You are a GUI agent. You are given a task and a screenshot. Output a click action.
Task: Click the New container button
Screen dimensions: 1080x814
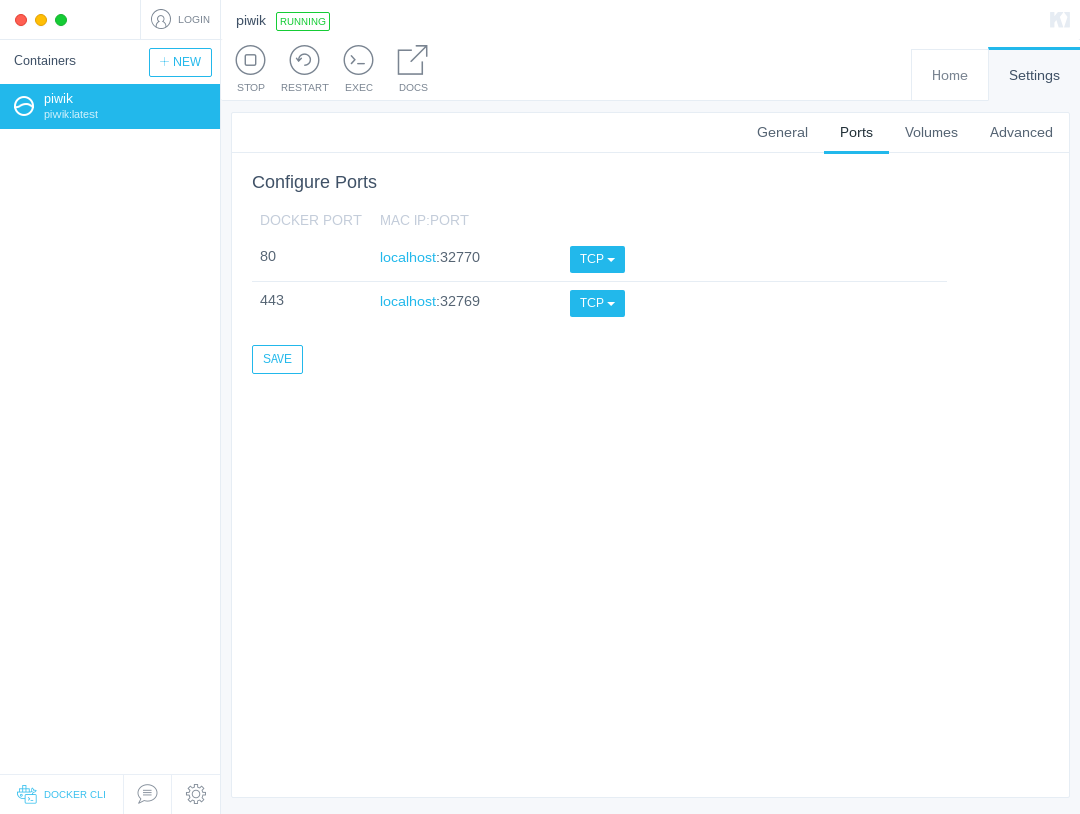pos(180,62)
